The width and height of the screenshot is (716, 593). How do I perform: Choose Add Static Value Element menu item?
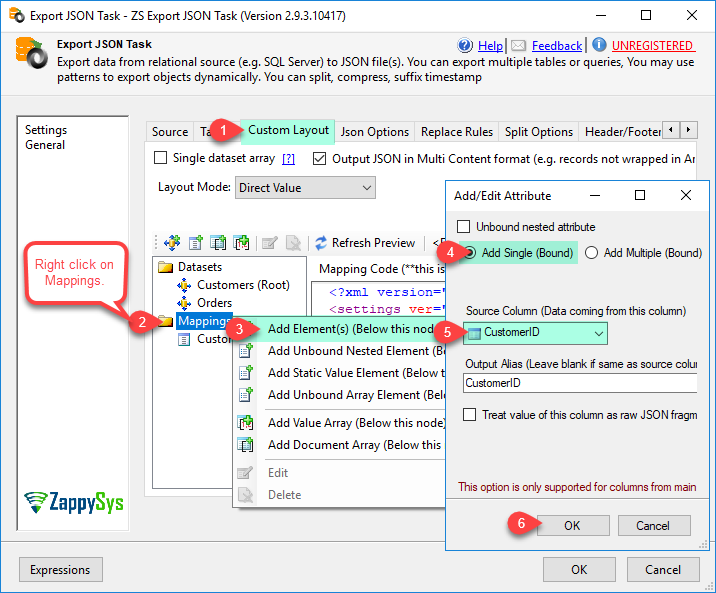[340, 373]
